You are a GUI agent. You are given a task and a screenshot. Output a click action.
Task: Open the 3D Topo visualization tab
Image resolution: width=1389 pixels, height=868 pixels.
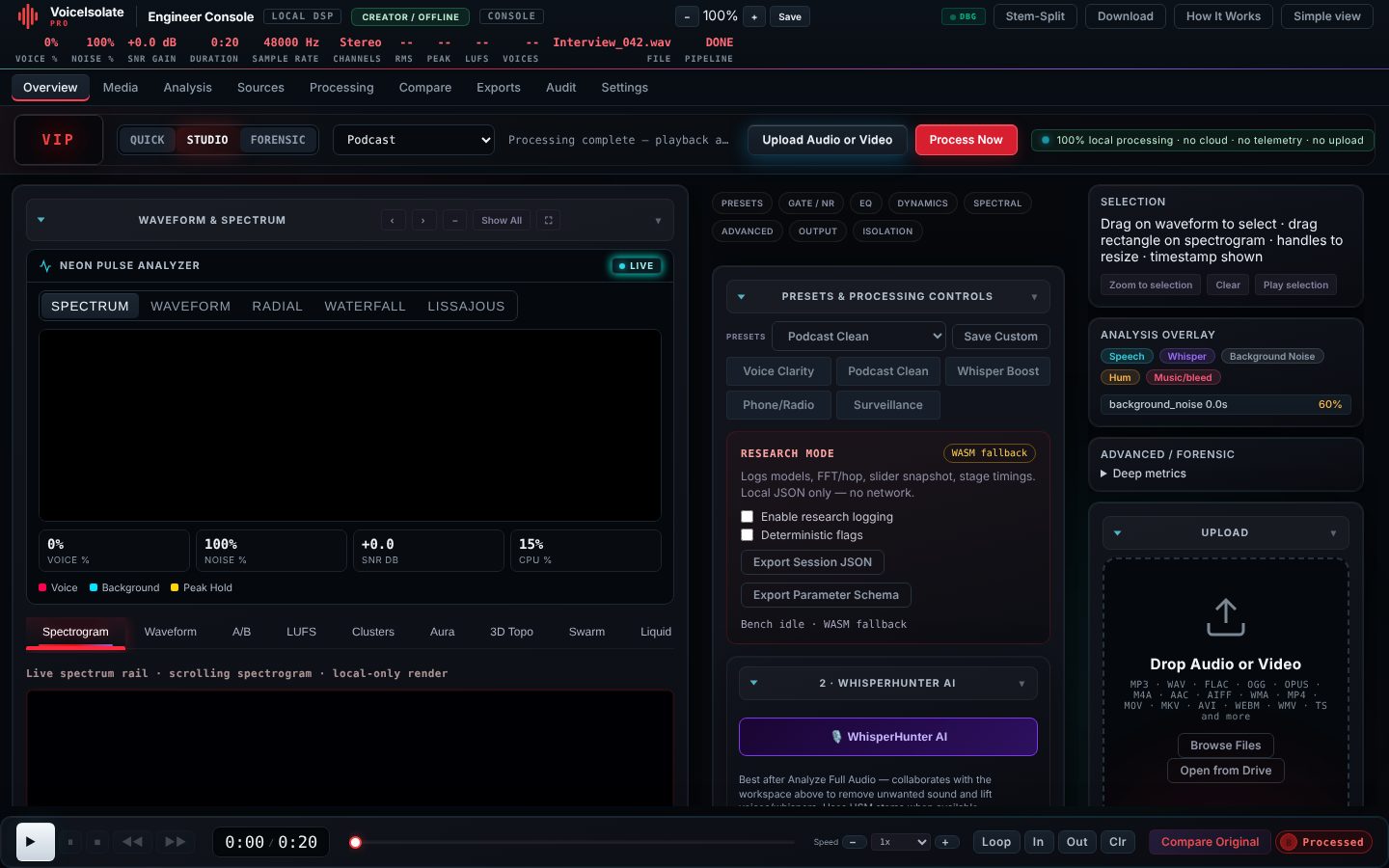(x=511, y=632)
